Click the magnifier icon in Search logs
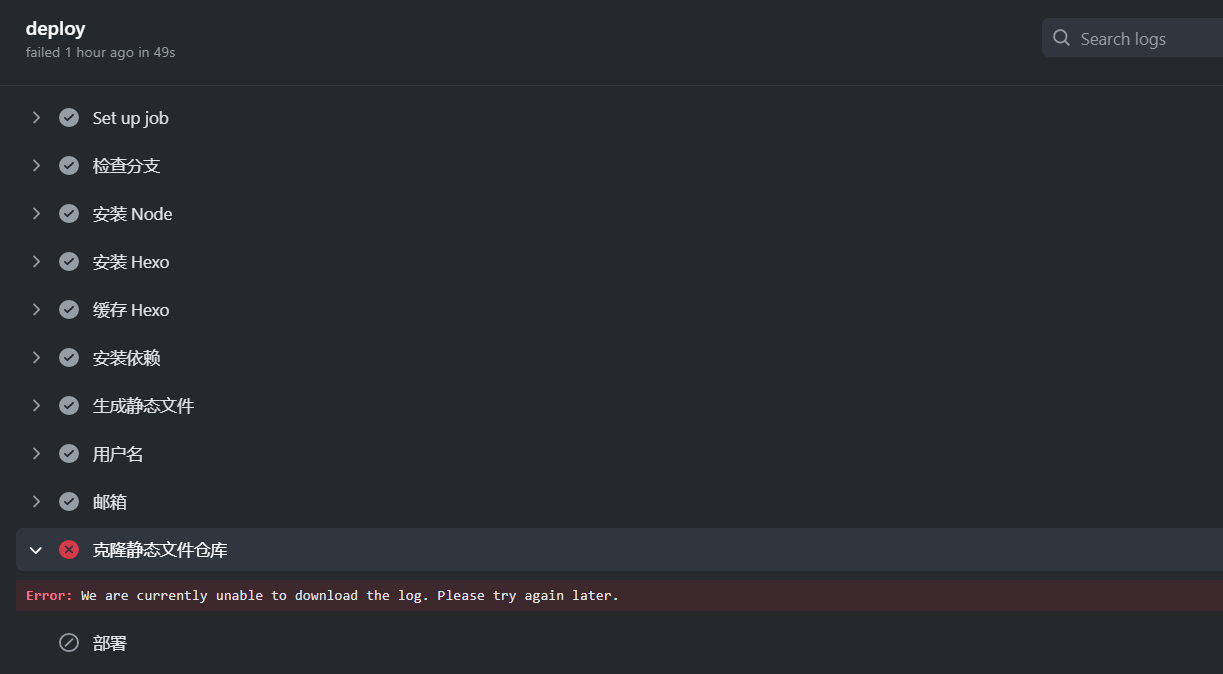Image resolution: width=1223 pixels, height=674 pixels. [x=1062, y=38]
